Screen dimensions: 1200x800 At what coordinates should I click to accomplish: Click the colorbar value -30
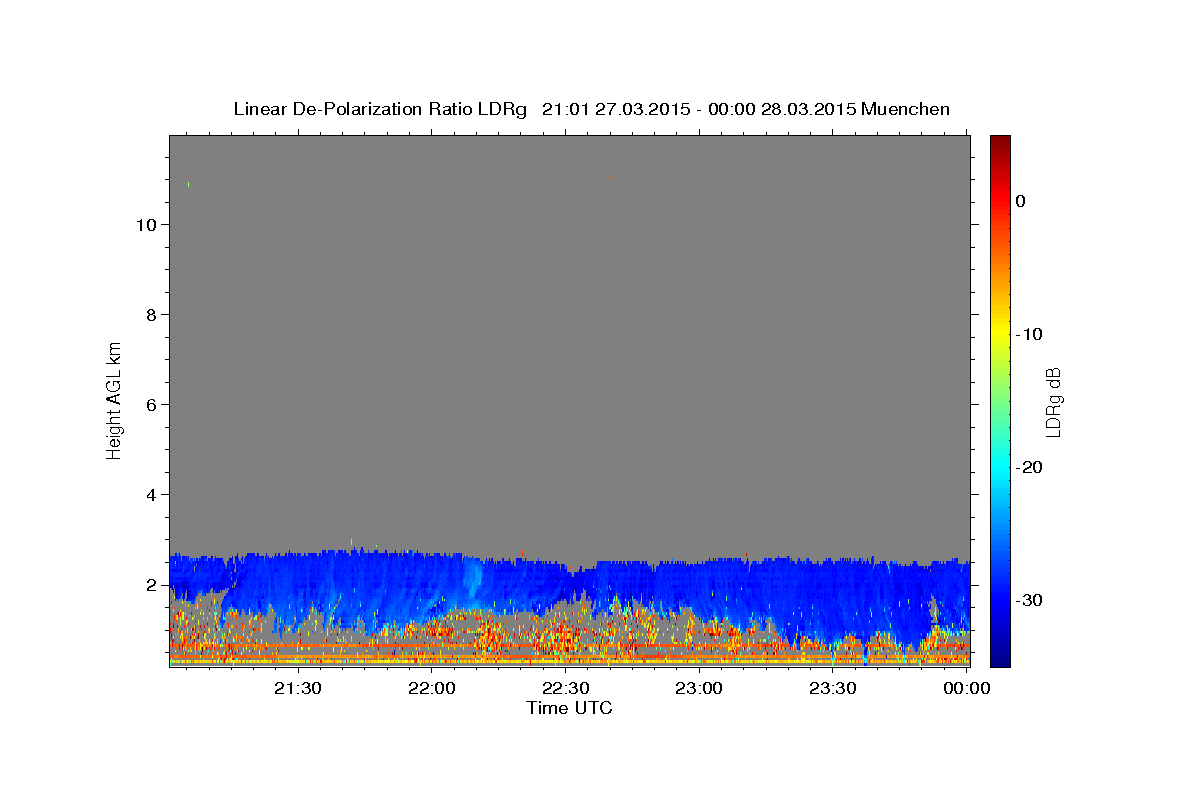(x=1030, y=600)
